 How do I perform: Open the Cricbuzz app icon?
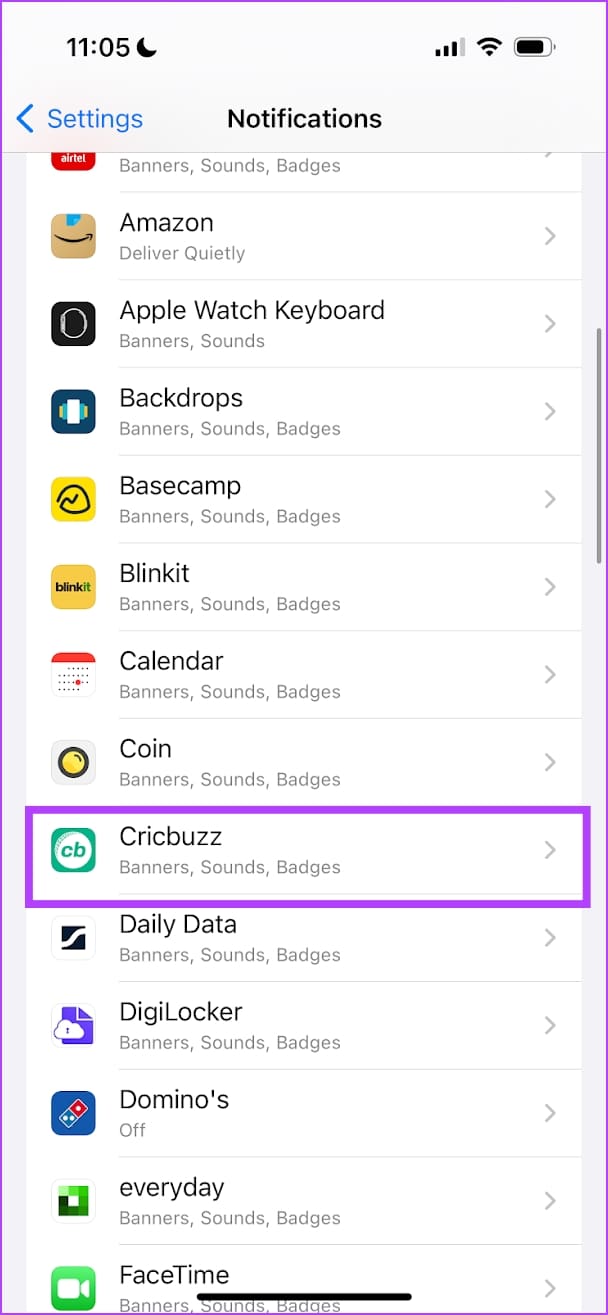(73, 850)
